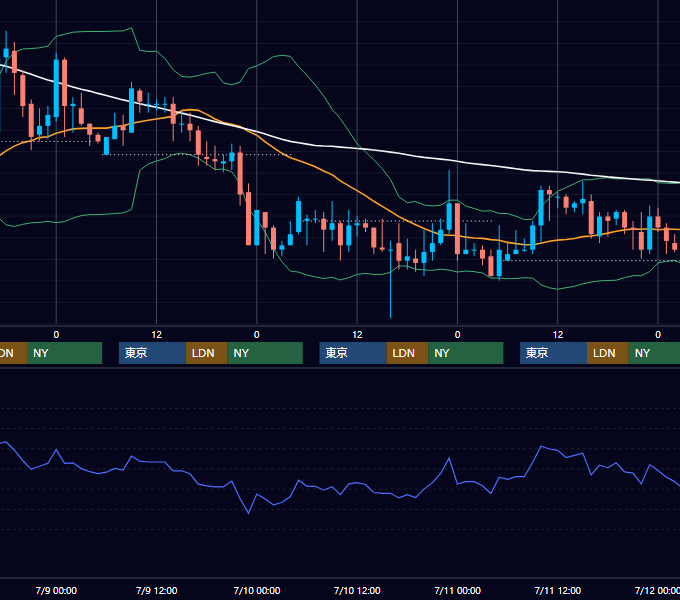Click hour tick 12 above 7/9 12:00

(157, 335)
